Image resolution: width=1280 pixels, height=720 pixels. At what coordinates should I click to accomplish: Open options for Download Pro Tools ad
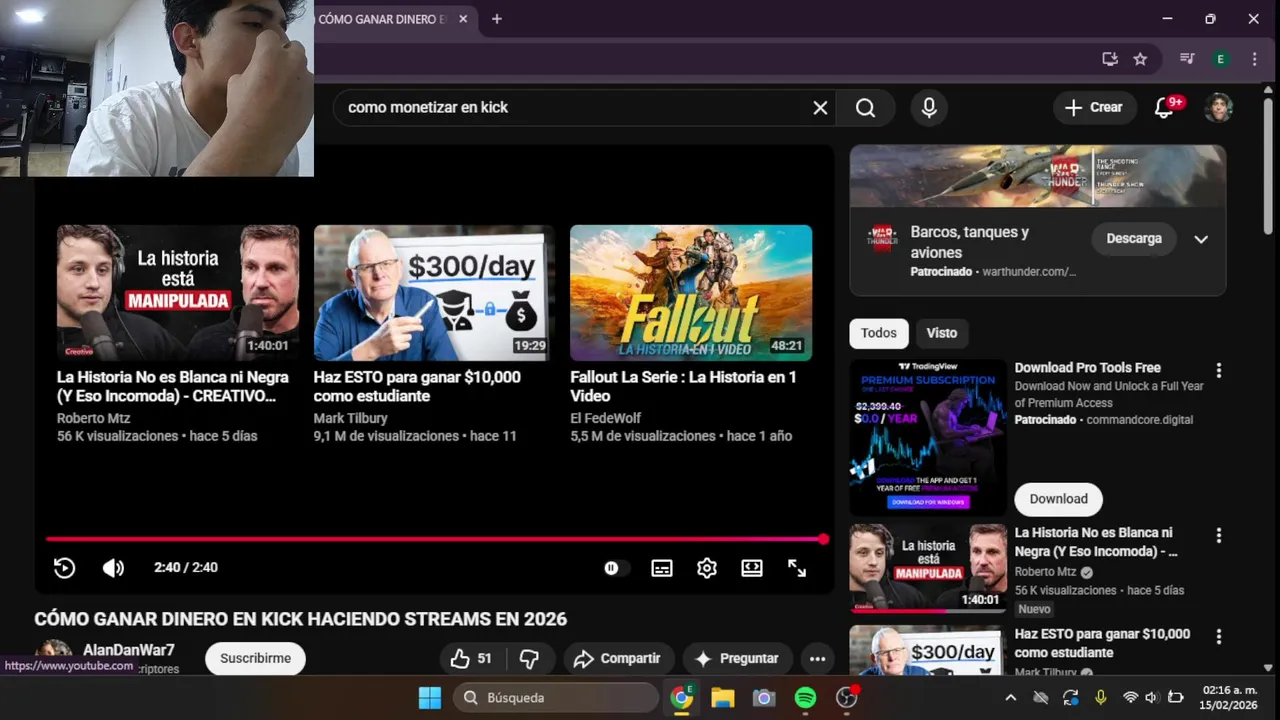pyautogui.click(x=1218, y=371)
